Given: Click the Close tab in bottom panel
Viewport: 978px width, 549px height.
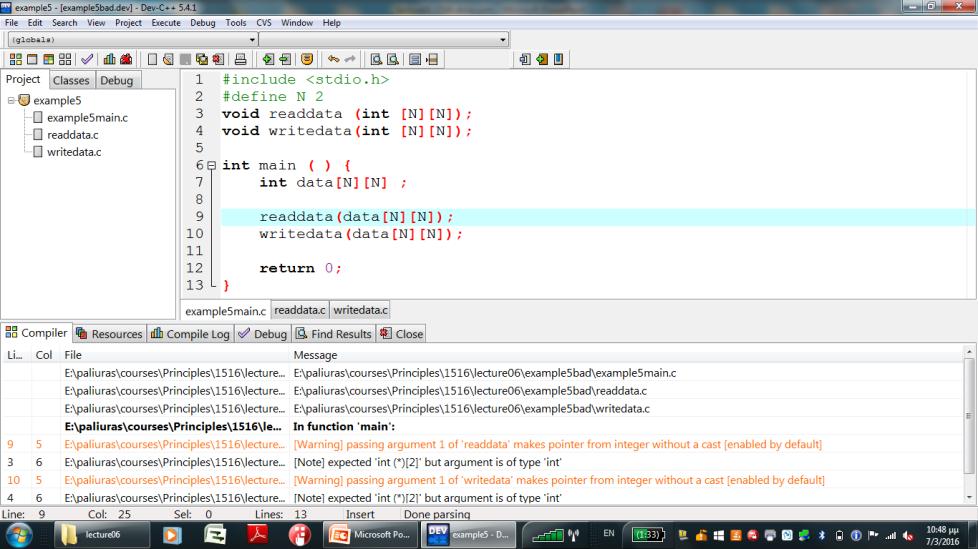Looking at the screenshot, I should (402, 334).
